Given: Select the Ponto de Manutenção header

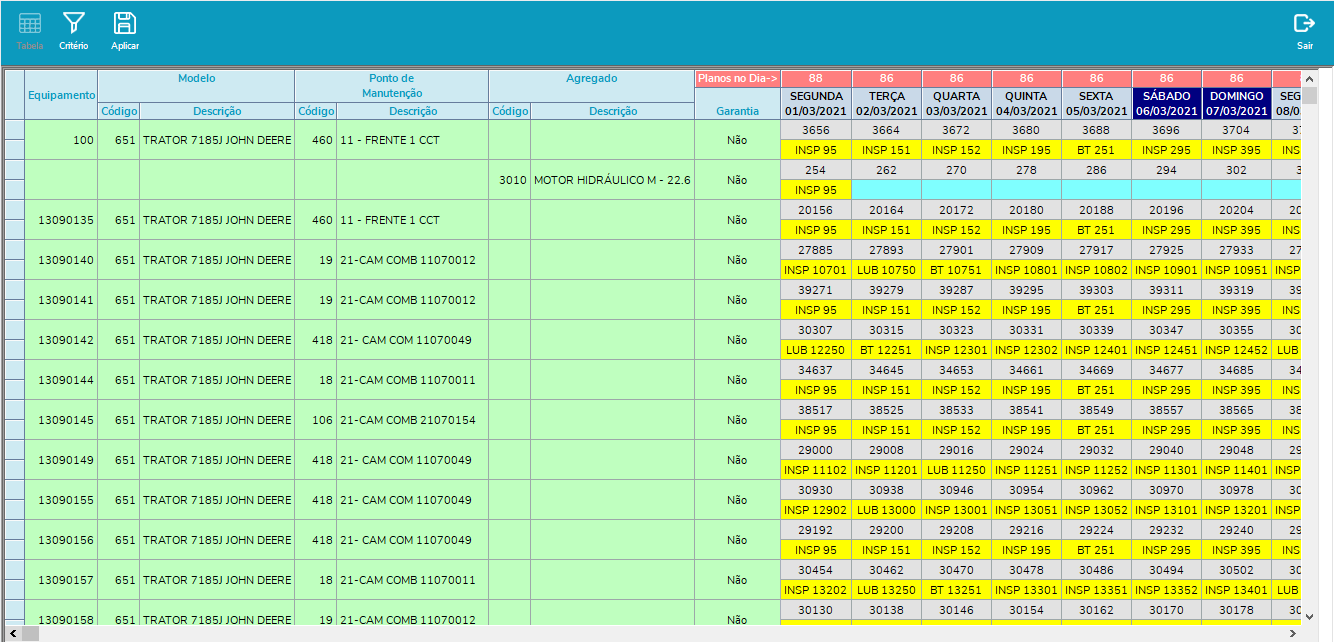Looking at the screenshot, I should 391,85.
